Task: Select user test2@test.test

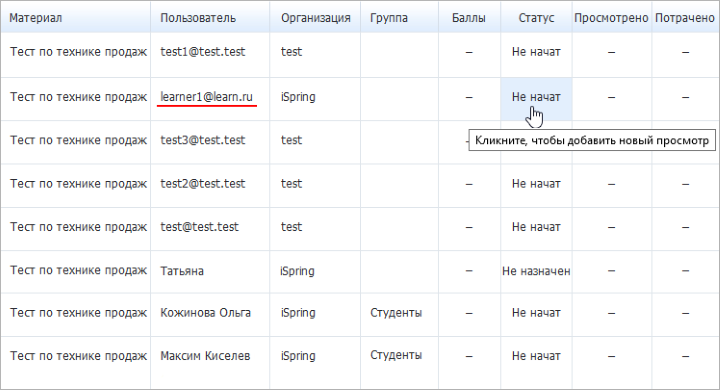Action: (x=202, y=184)
